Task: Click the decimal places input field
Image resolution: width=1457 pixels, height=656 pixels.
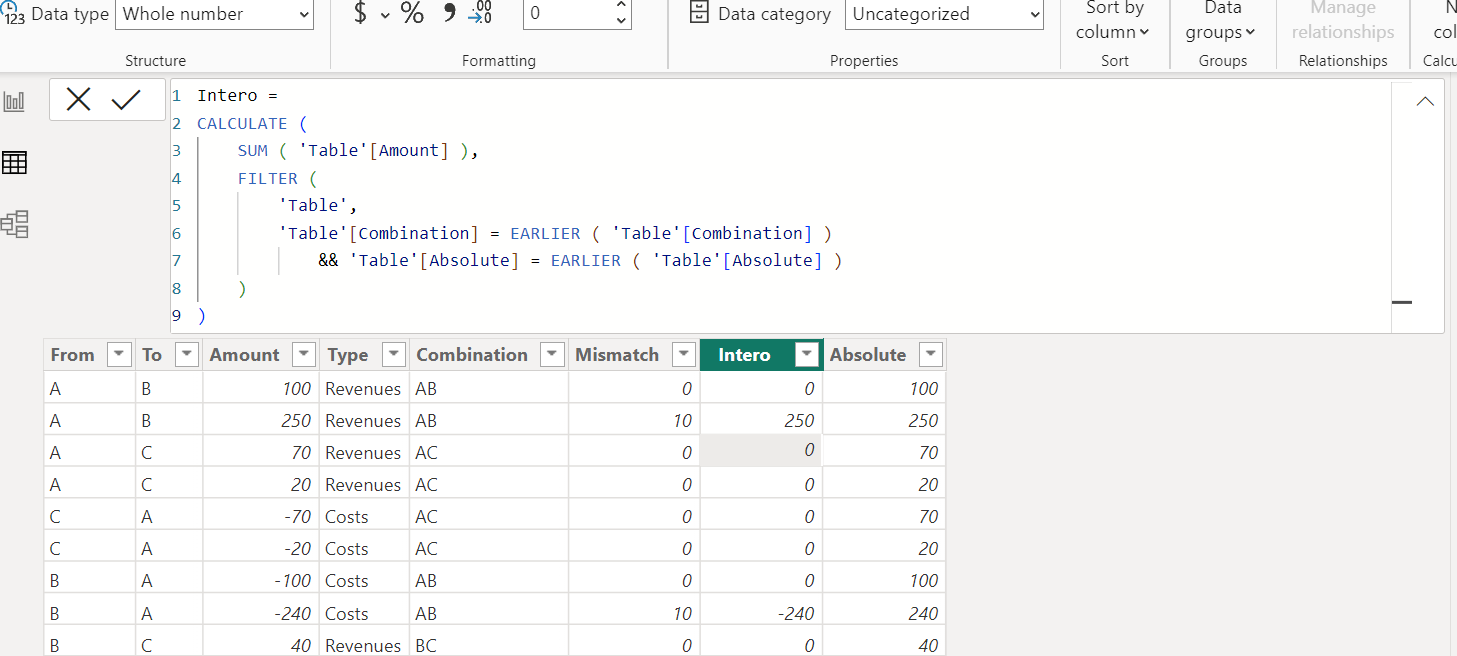Action: pyautogui.click(x=567, y=14)
